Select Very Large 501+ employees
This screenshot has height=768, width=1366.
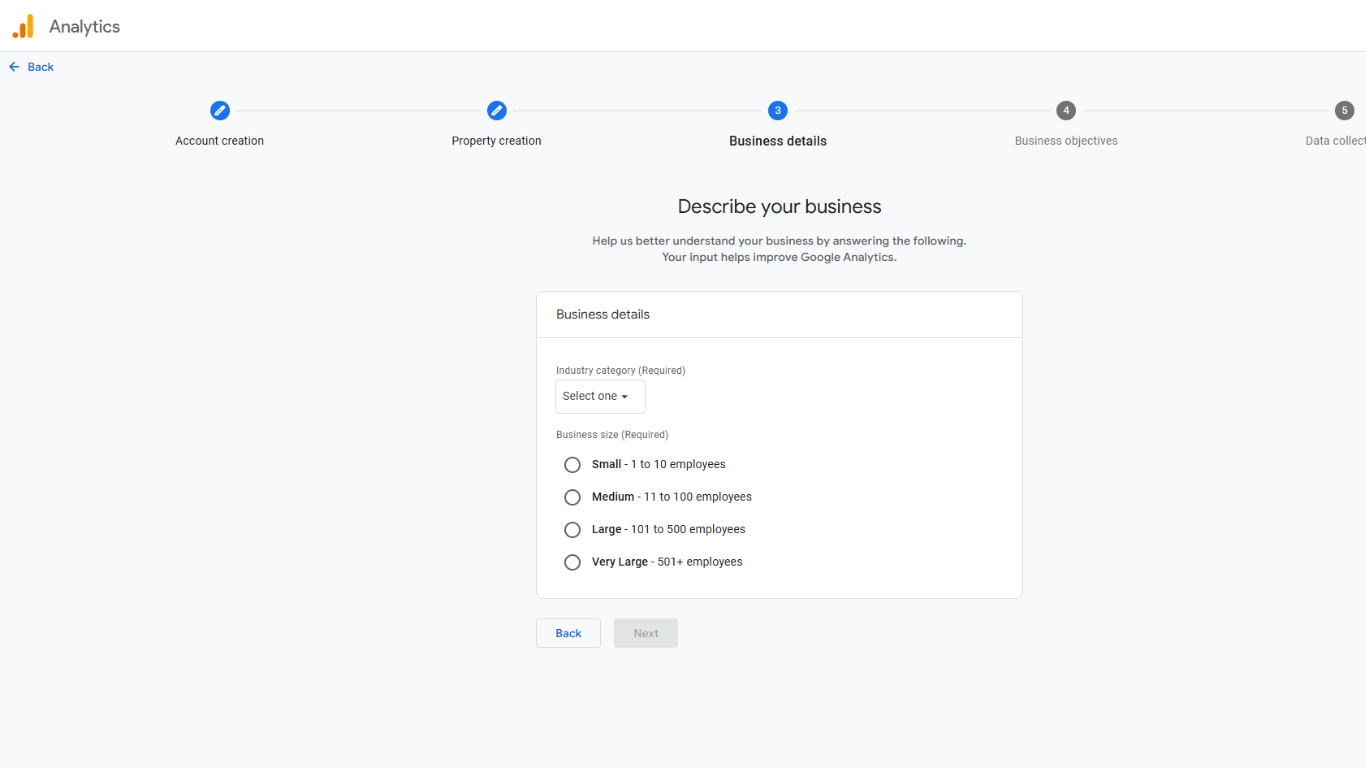click(572, 562)
